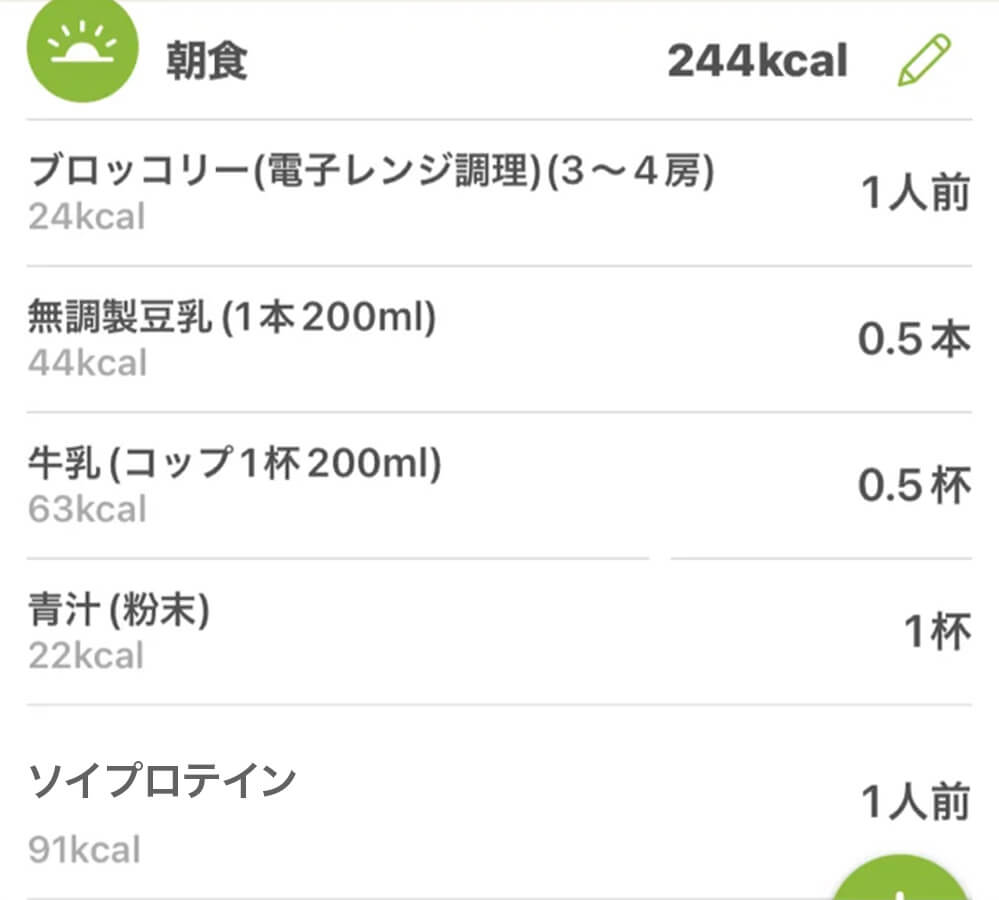This screenshot has height=900, width=999.
Task: Click the 44kcal label under soy milk
Action: coord(87,362)
